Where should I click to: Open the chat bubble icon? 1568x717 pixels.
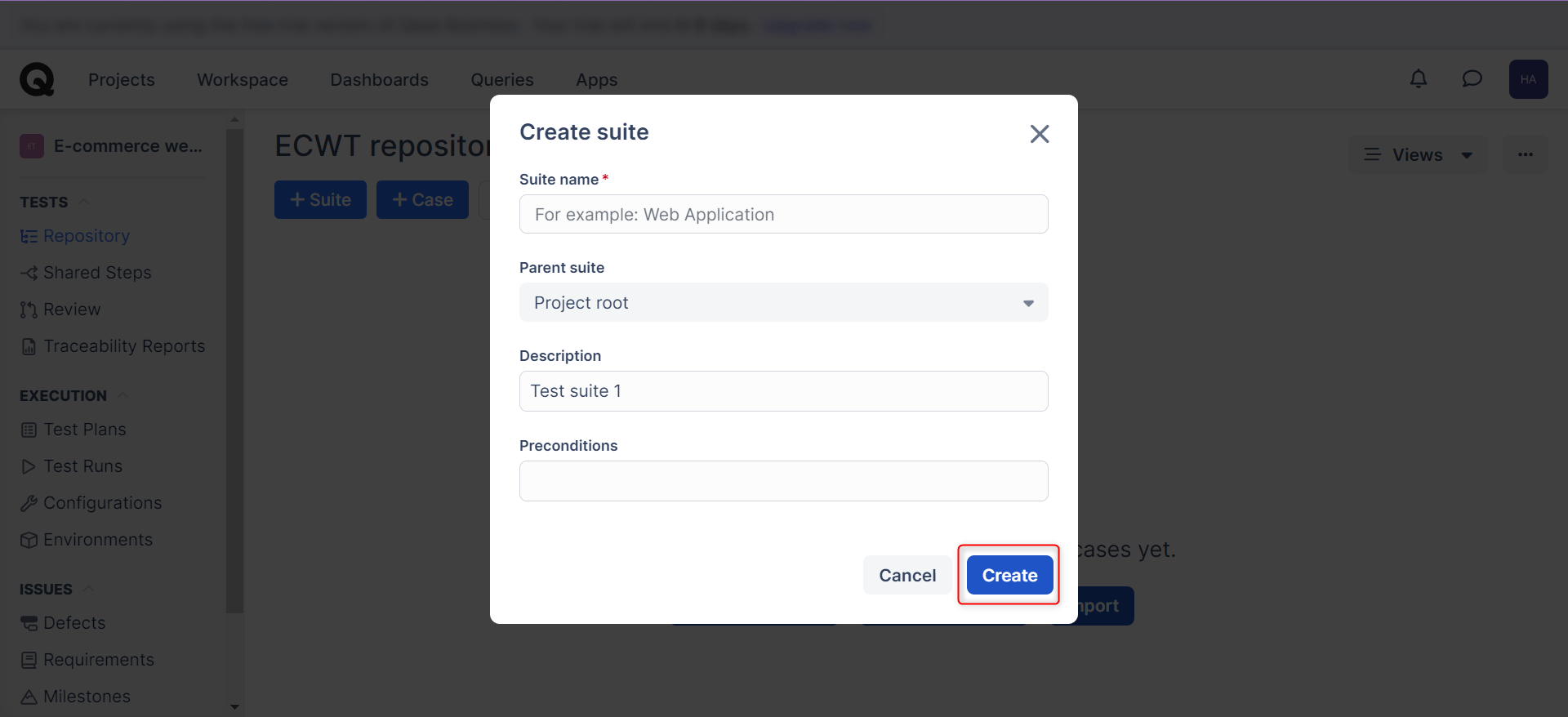[x=1472, y=79]
